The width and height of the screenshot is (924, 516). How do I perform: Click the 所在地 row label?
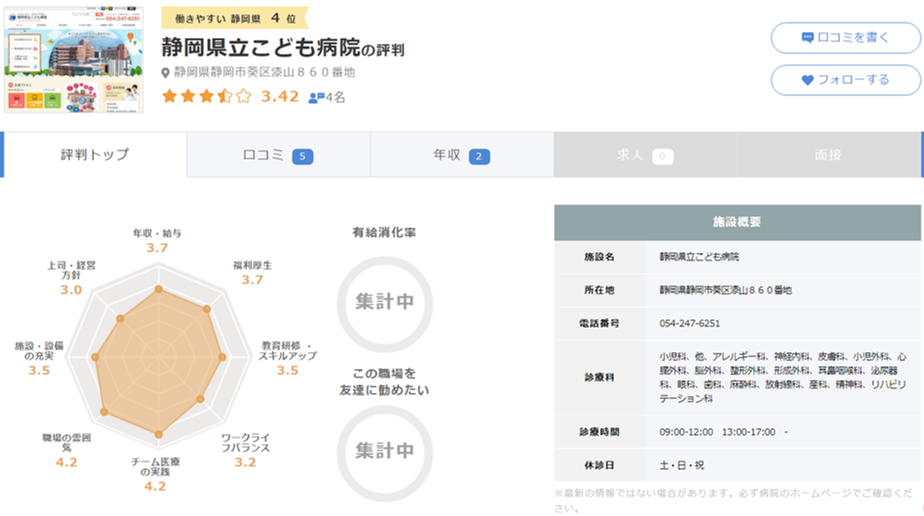(599, 290)
